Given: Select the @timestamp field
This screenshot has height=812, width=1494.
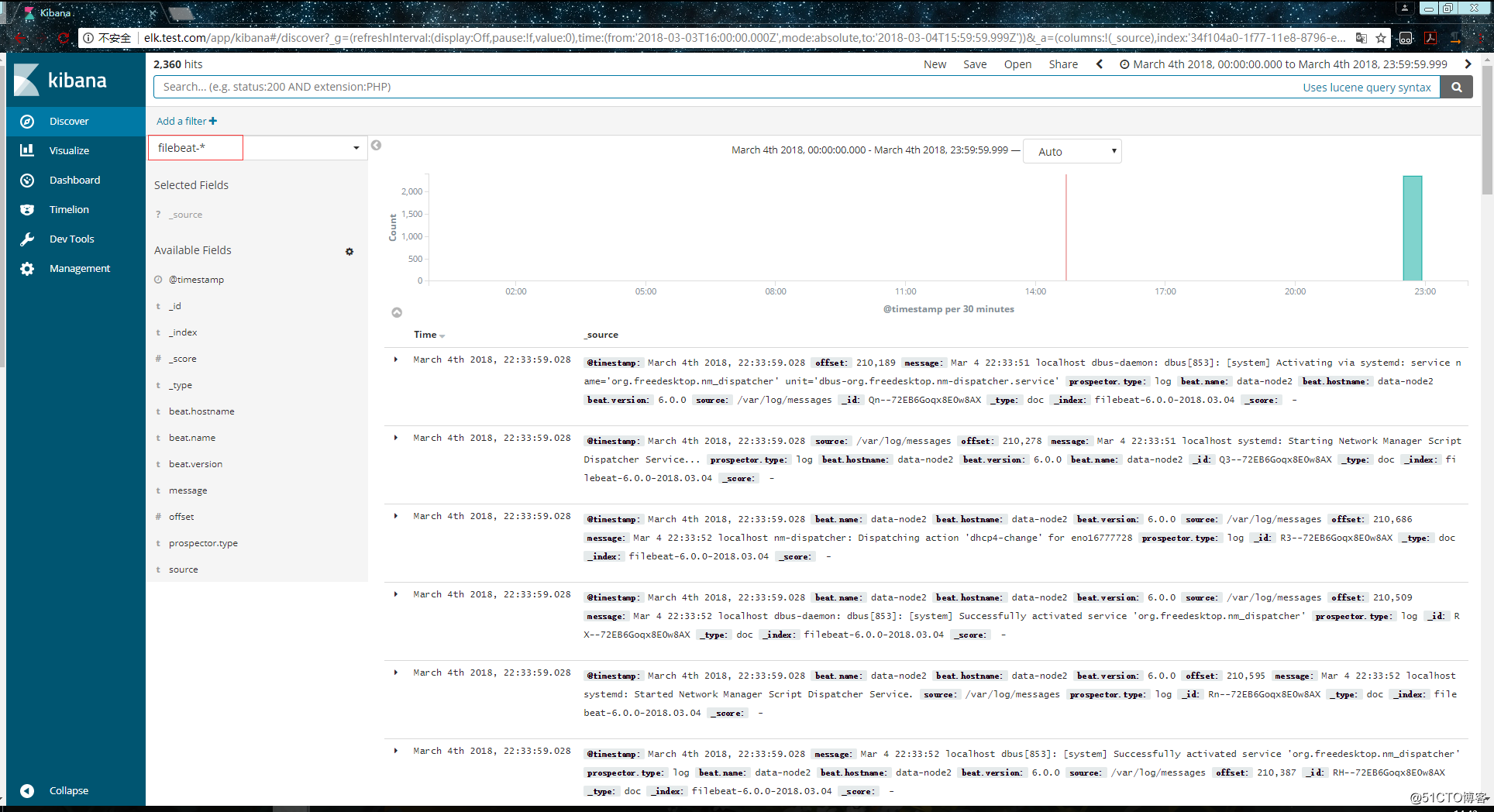Looking at the screenshot, I should click(x=196, y=280).
